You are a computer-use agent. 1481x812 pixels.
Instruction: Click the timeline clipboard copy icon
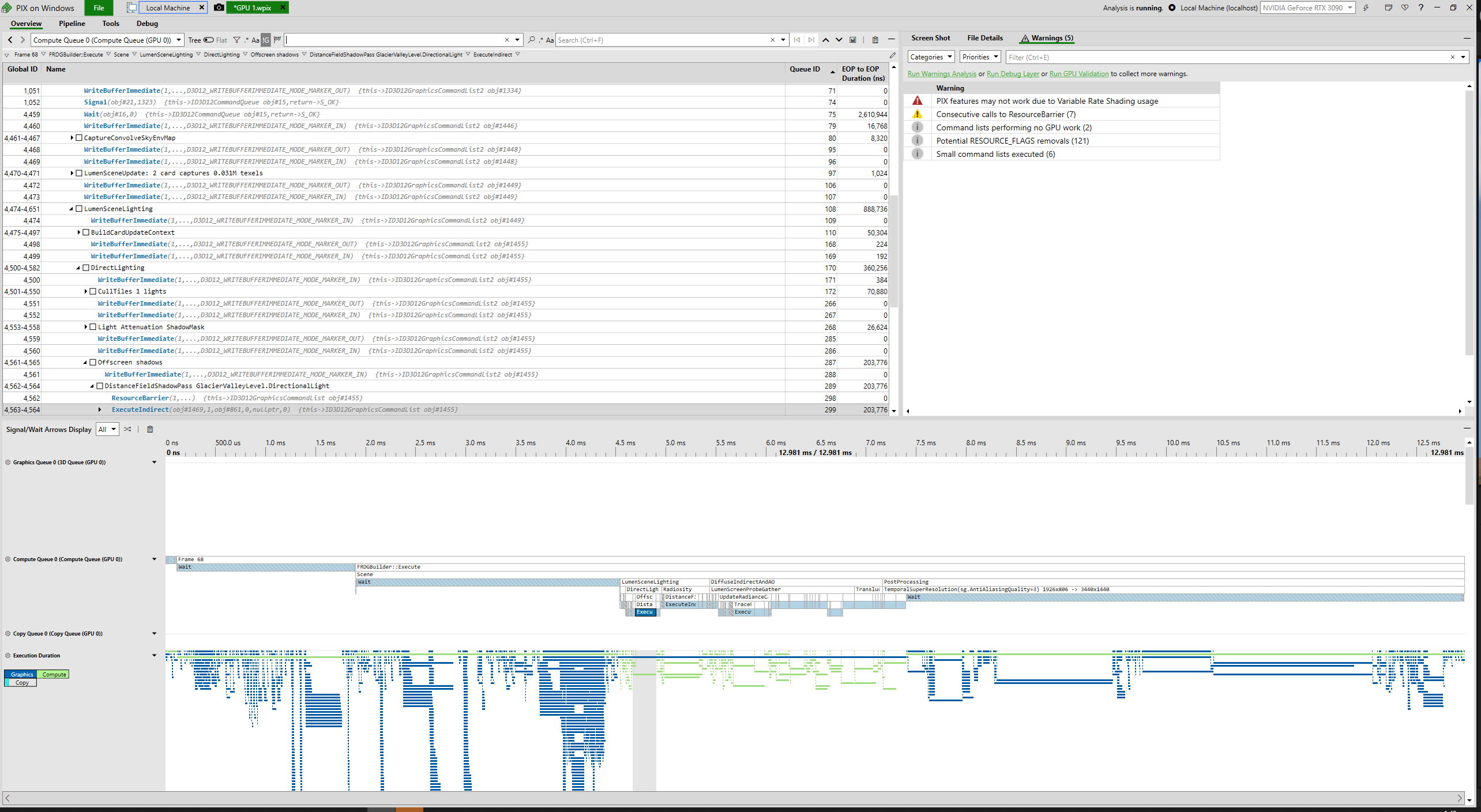(x=150, y=429)
